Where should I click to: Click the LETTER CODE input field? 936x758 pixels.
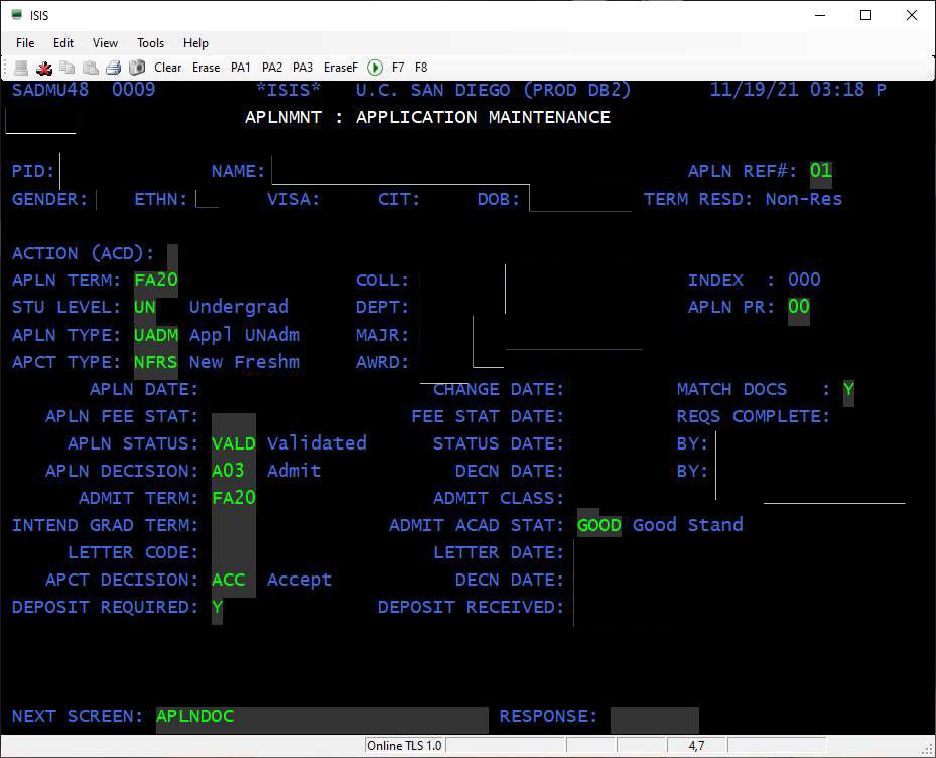tap(234, 554)
